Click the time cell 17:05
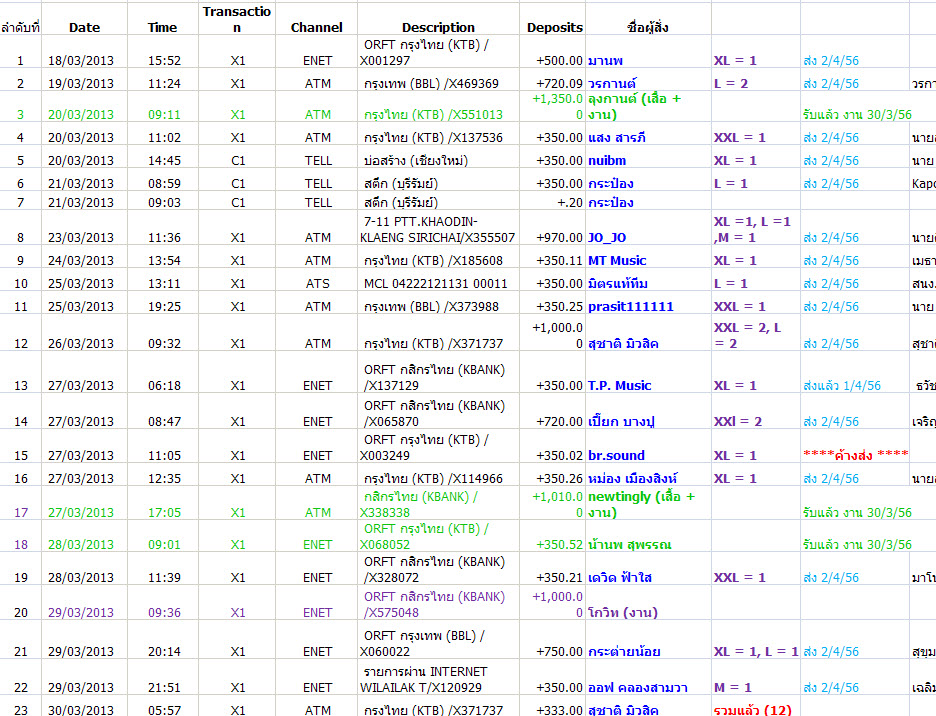Screen dimensions: 936x716 pos(164,504)
